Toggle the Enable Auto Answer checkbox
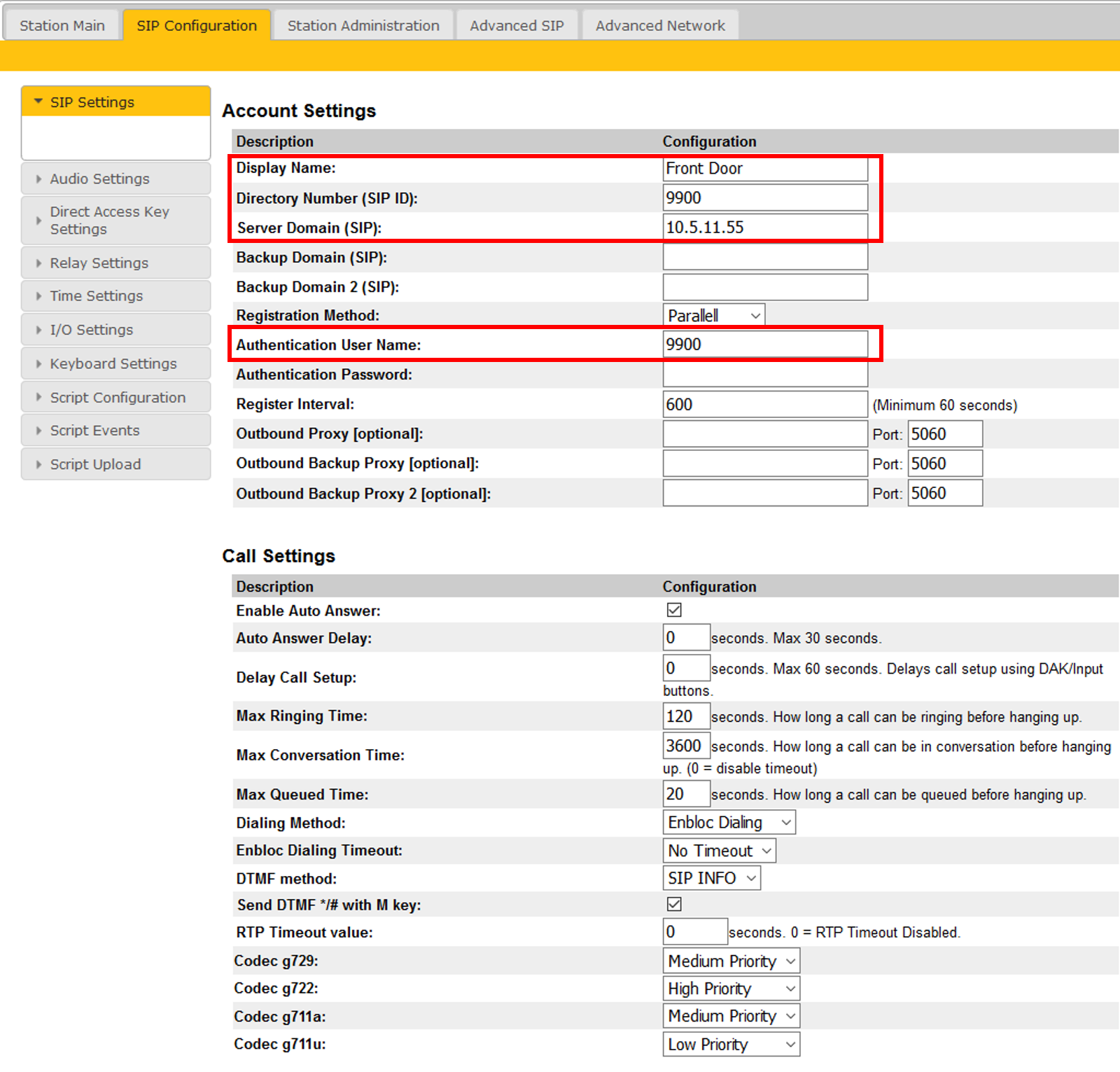Viewport: 1120px width, 1072px height. click(674, 610)
